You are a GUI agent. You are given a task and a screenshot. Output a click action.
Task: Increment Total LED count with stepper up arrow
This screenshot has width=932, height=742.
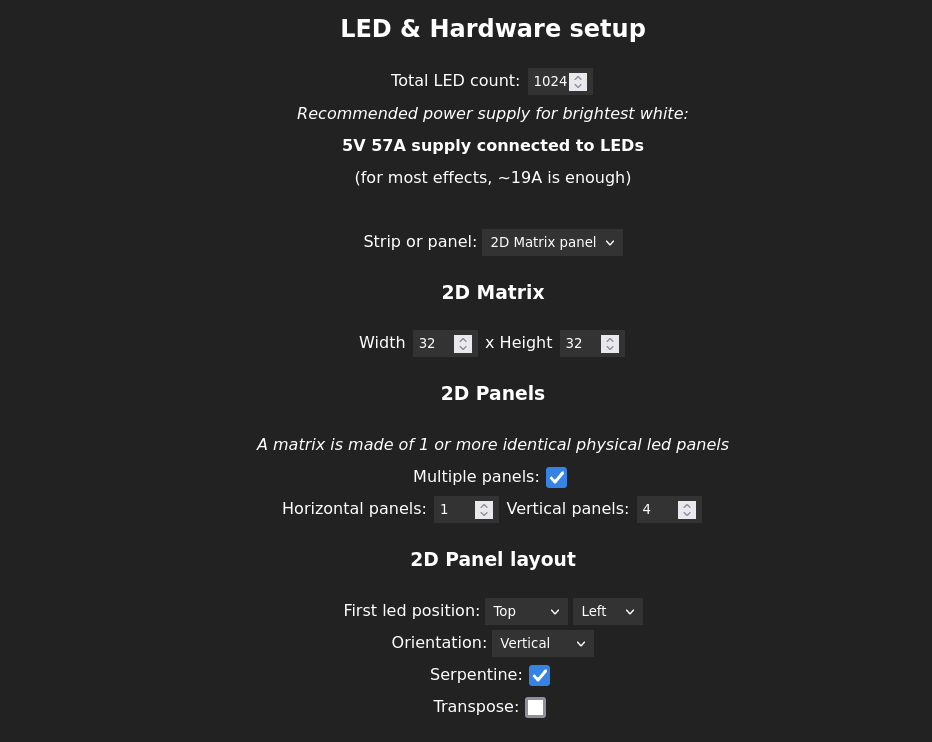[577, 77]
